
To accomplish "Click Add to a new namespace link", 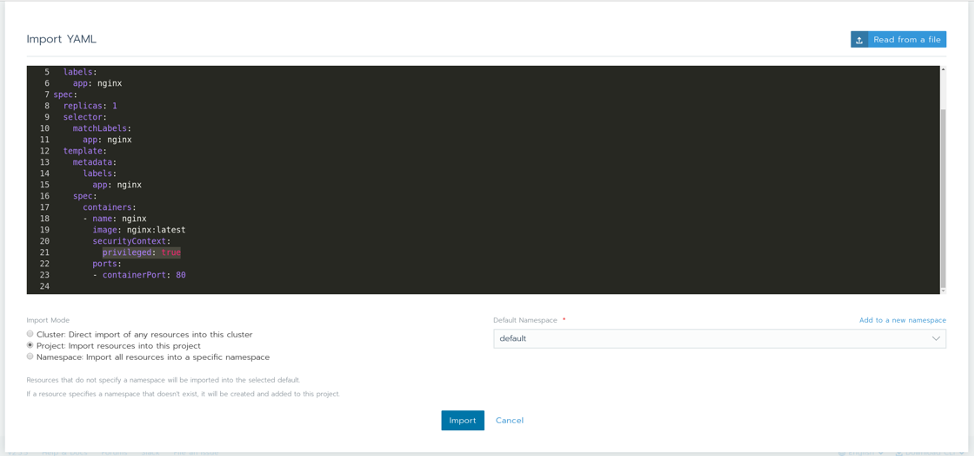I will 902,320.
